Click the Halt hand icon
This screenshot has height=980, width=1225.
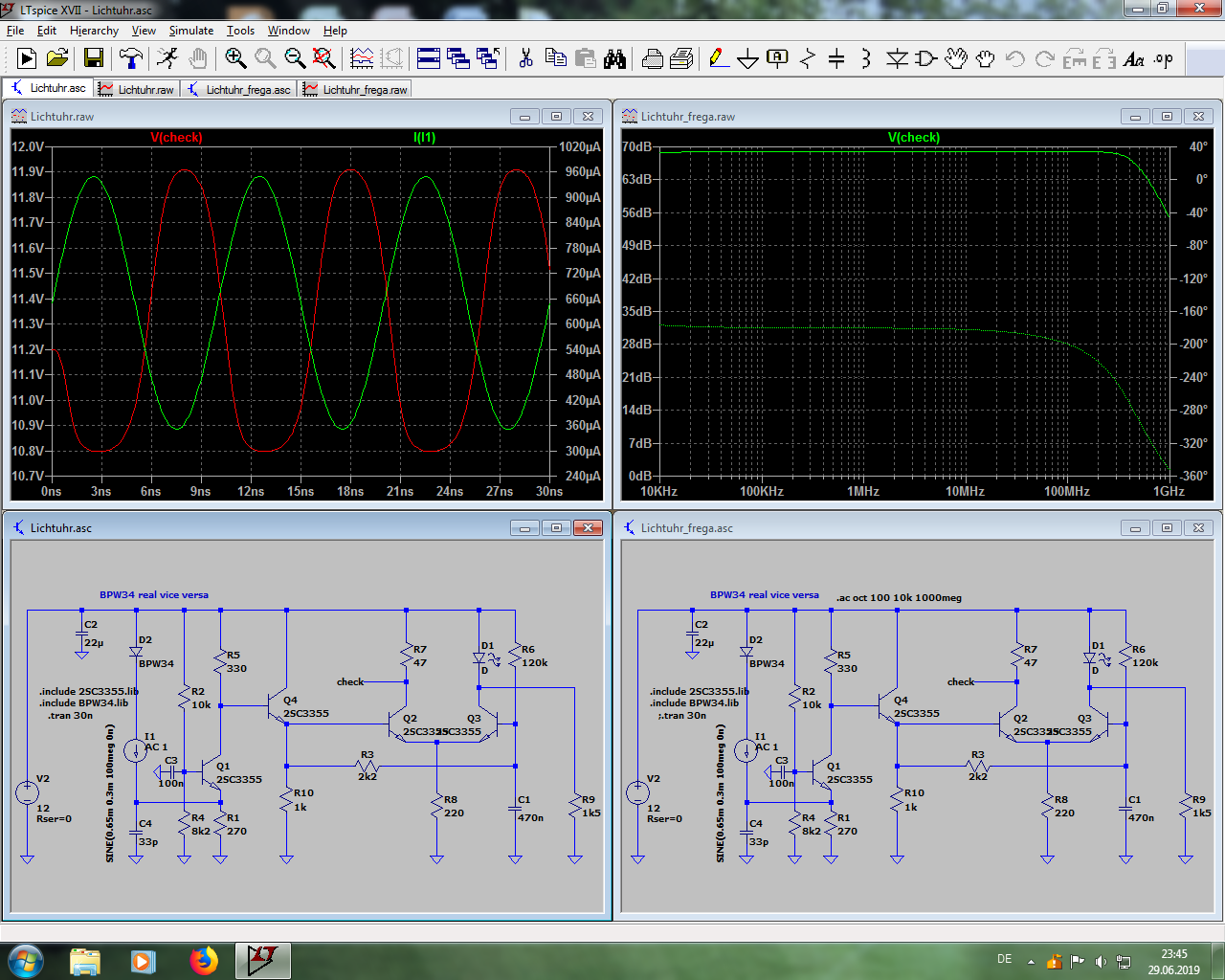pyautogui.click(x=198, y=59)
